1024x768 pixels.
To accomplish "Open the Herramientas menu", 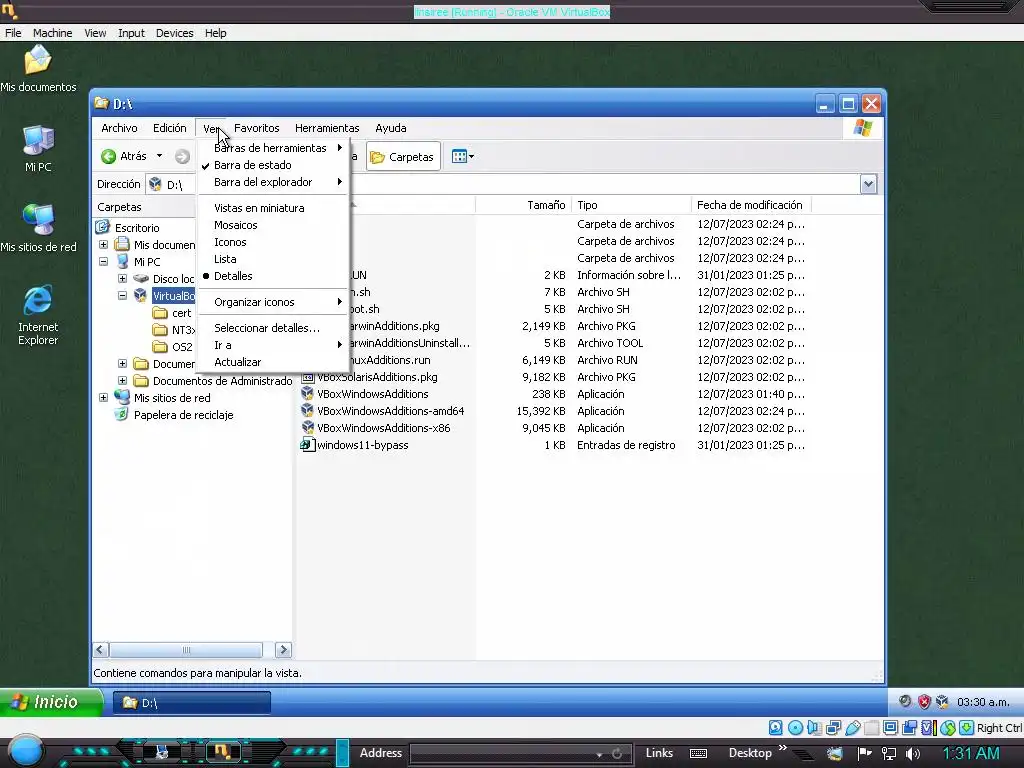I will tap(327, 128).
